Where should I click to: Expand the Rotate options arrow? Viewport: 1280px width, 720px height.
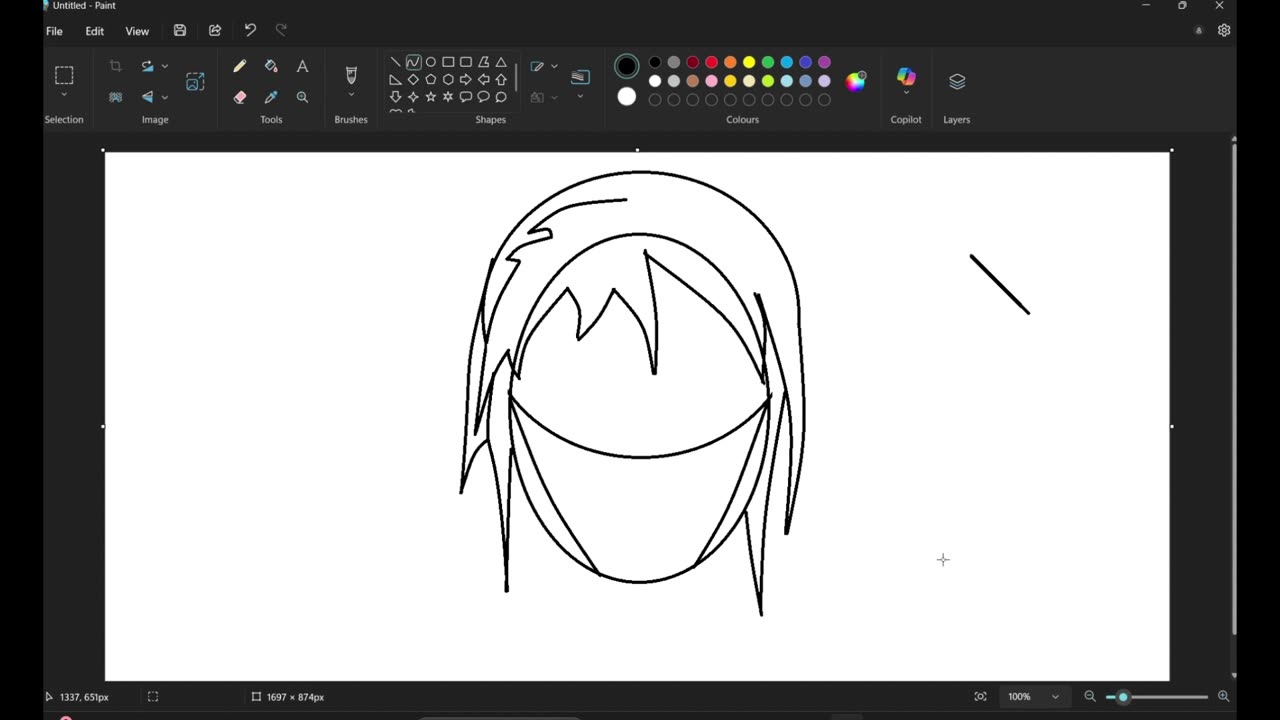point(164,66)
